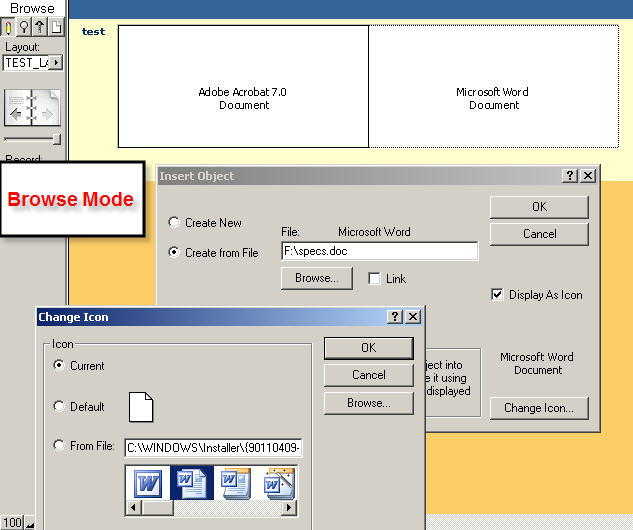This screenshot has width=633, height=530.
Task: Switch to Preview mode with page icon
Action: tap(56, 27)
